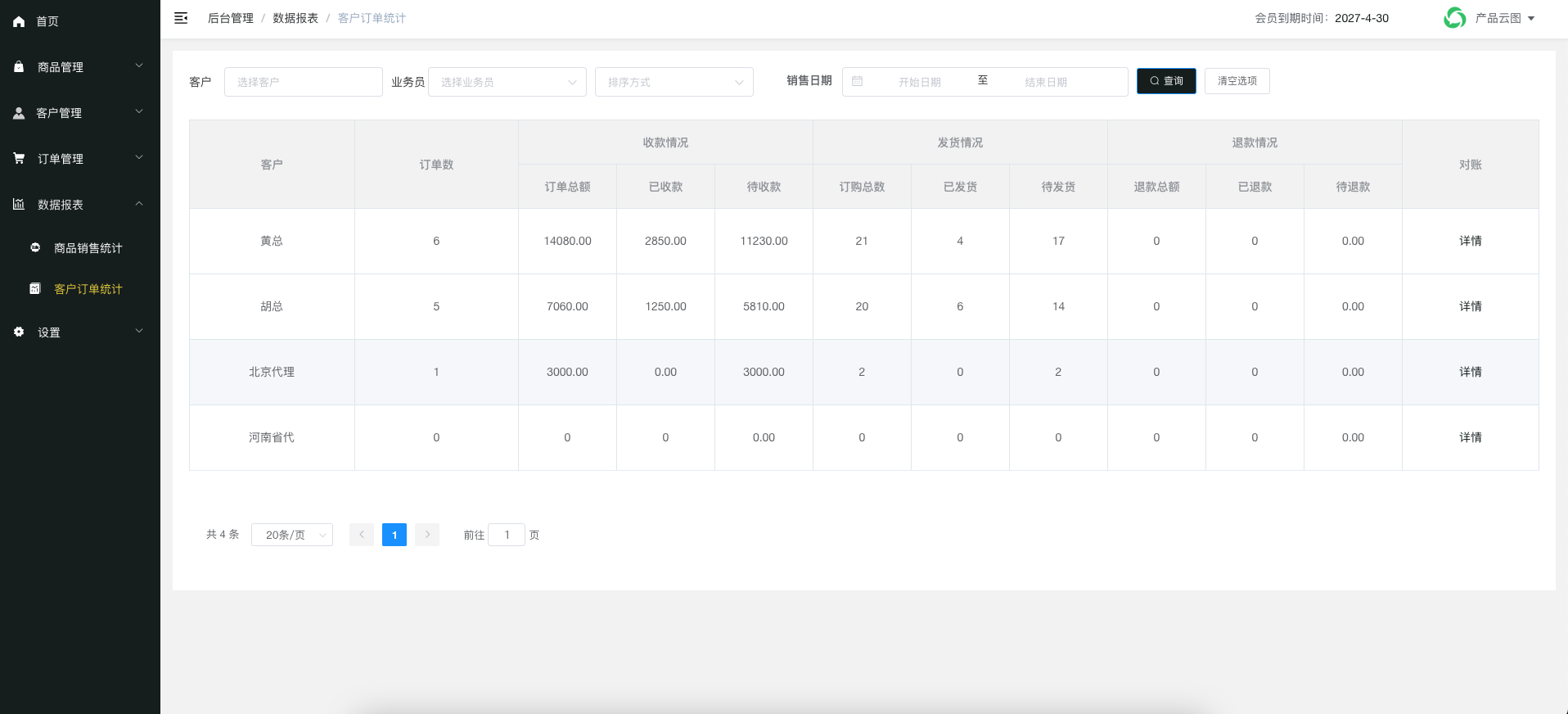The width and height of the screenshot is (1568, 714).
Task: Click the 开始日期 start date field
Action: click(x=920, y=82)
